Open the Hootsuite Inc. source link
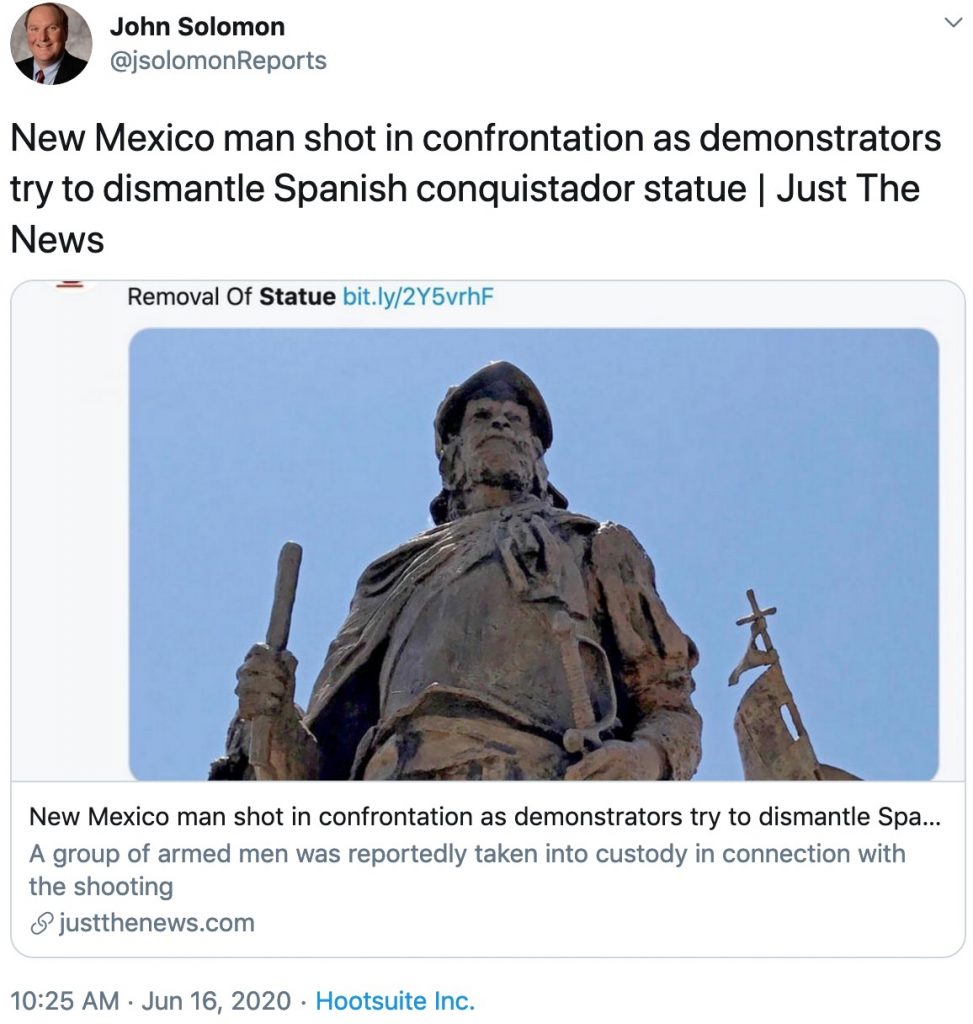Screen dimensions: 973x1024 tap(395, 1000)
